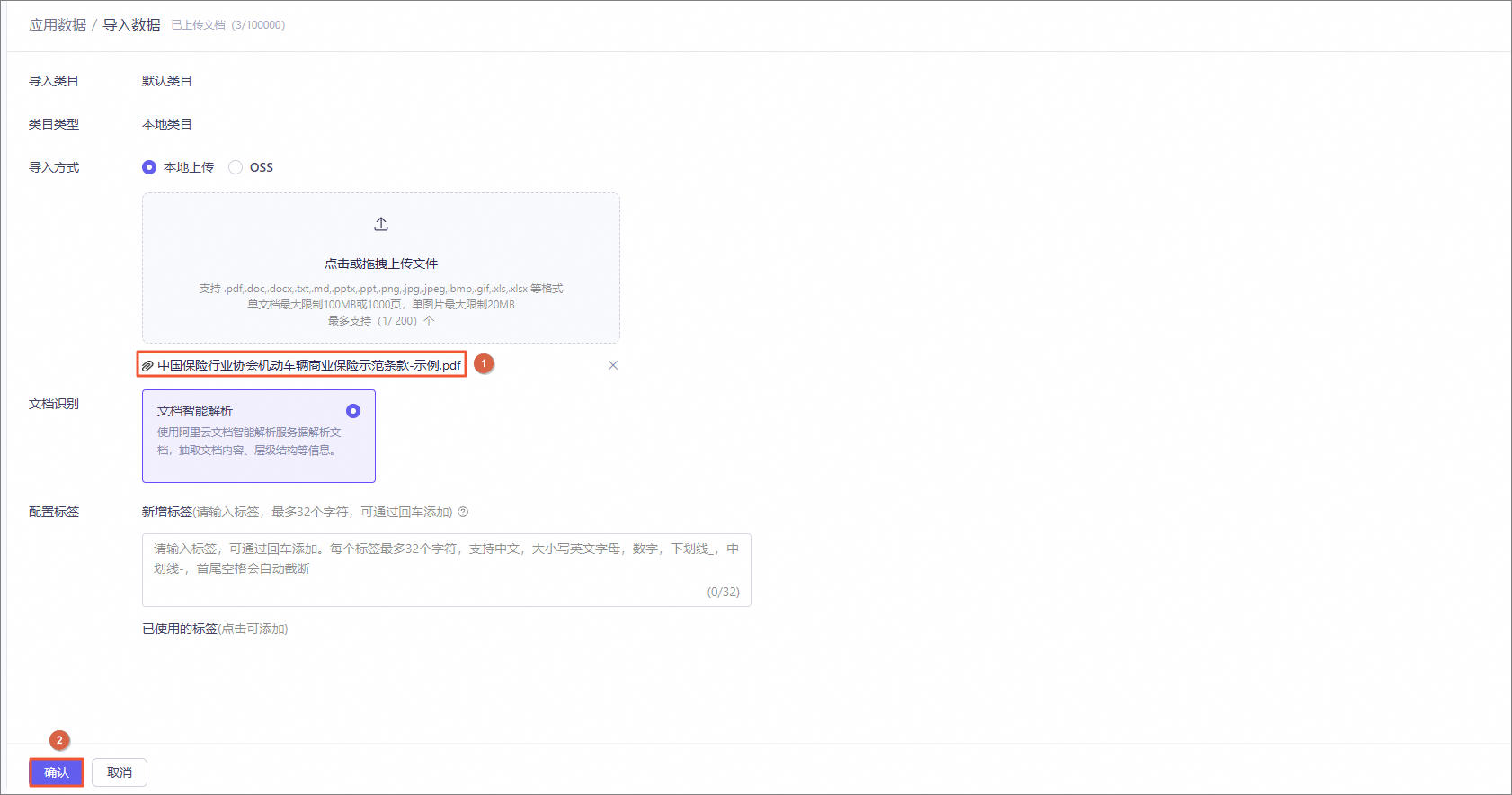Click the 已使用的标签 label
Viewport: 1512px width, 795px height.
(x=180, y=629)
